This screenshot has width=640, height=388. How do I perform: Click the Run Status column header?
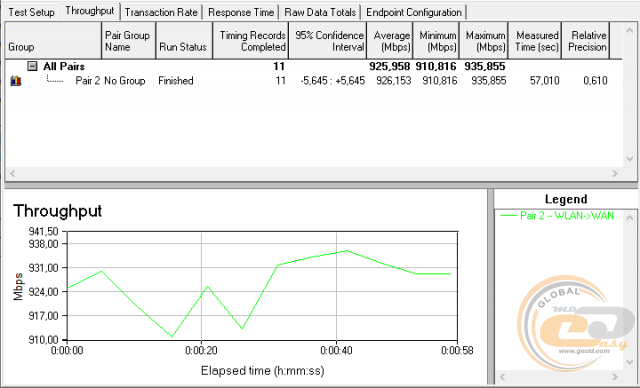click(x=184, y=41)
